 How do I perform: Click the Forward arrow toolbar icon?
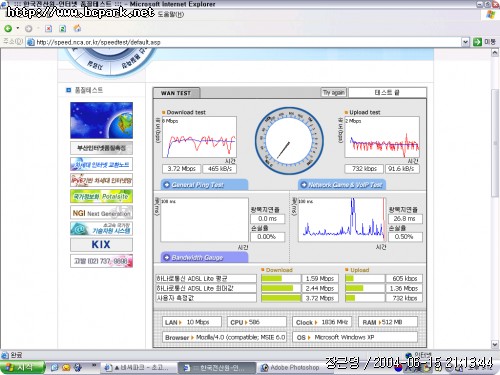[29, 29]
